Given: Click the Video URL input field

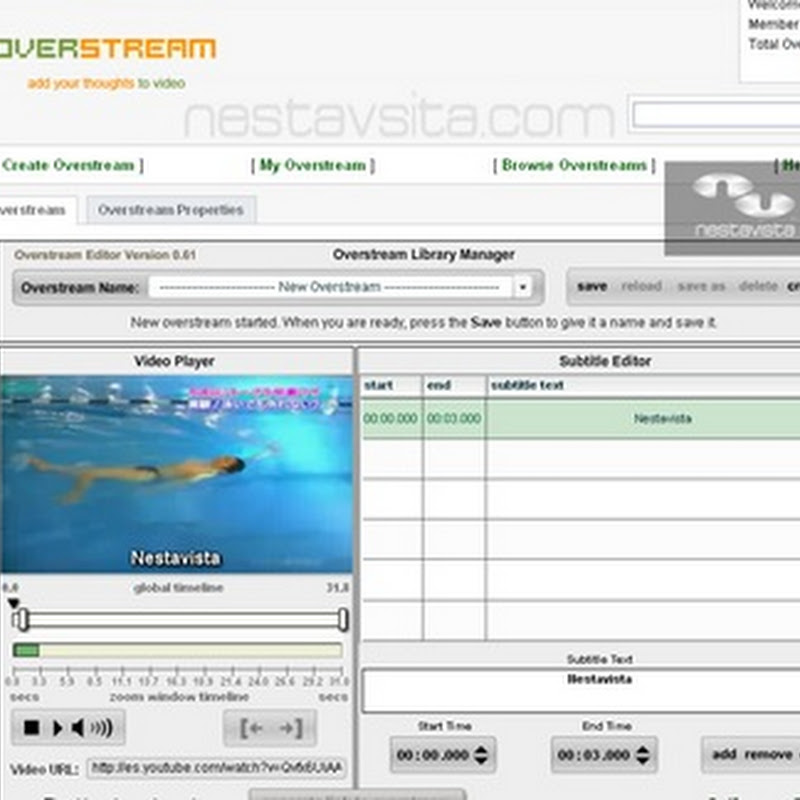Looking at the screenshot, I should click(x=216, y=767).
